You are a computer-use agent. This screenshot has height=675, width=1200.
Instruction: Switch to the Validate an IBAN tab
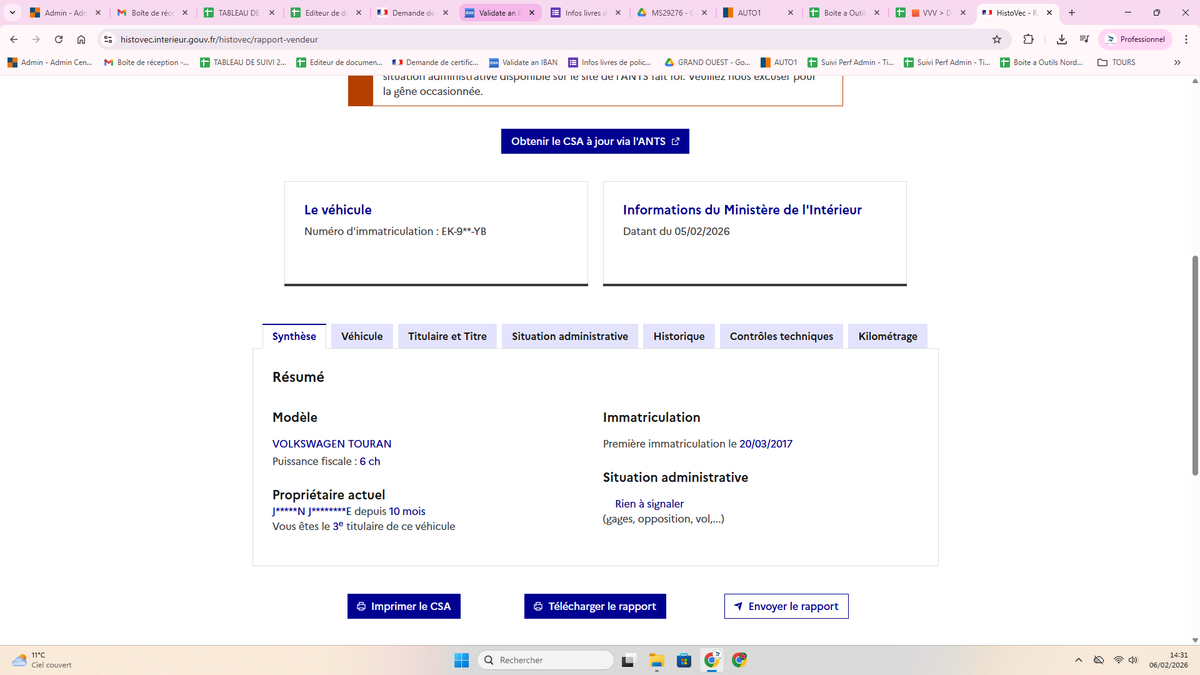click(499, 13)
